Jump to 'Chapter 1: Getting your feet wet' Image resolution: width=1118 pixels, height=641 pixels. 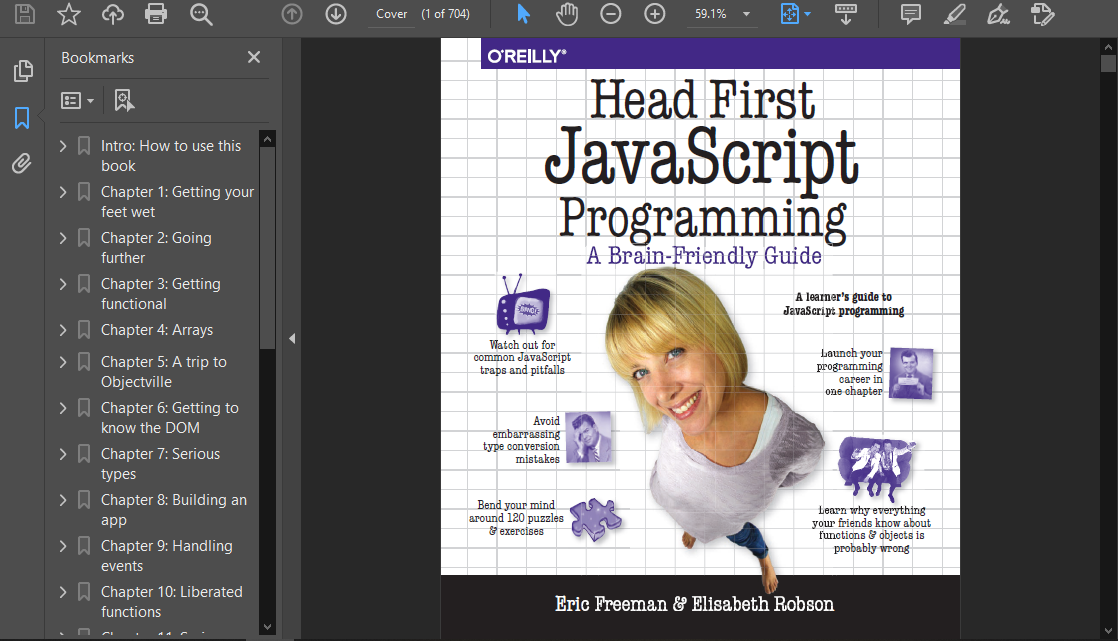[x=178, y=202]
